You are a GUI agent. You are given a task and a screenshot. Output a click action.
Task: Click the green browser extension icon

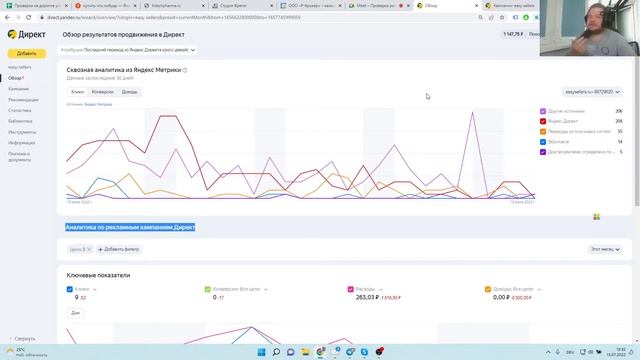[x=526, y=18]
